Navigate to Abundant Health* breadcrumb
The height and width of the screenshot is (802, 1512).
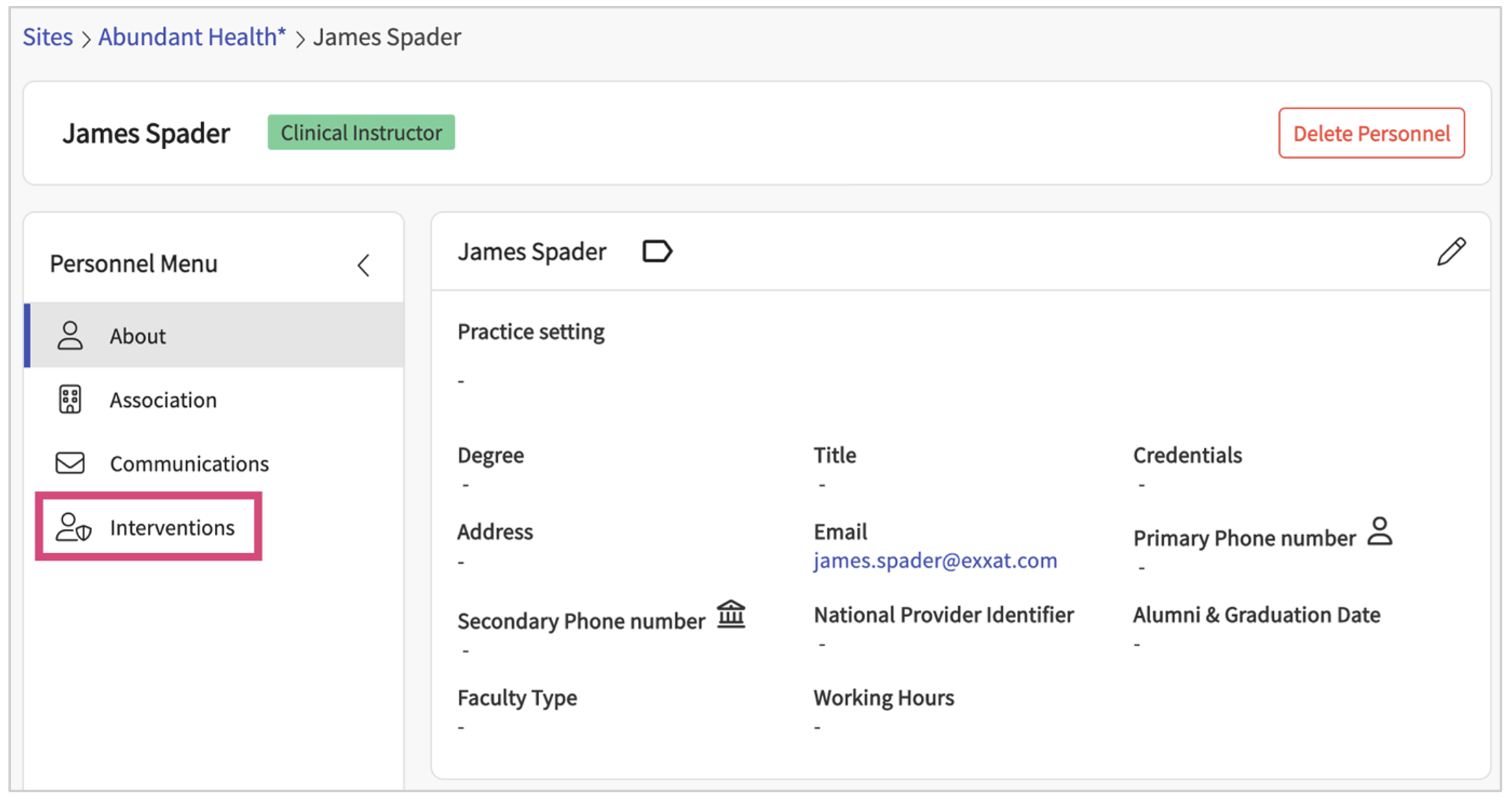(x=192, y=37)
